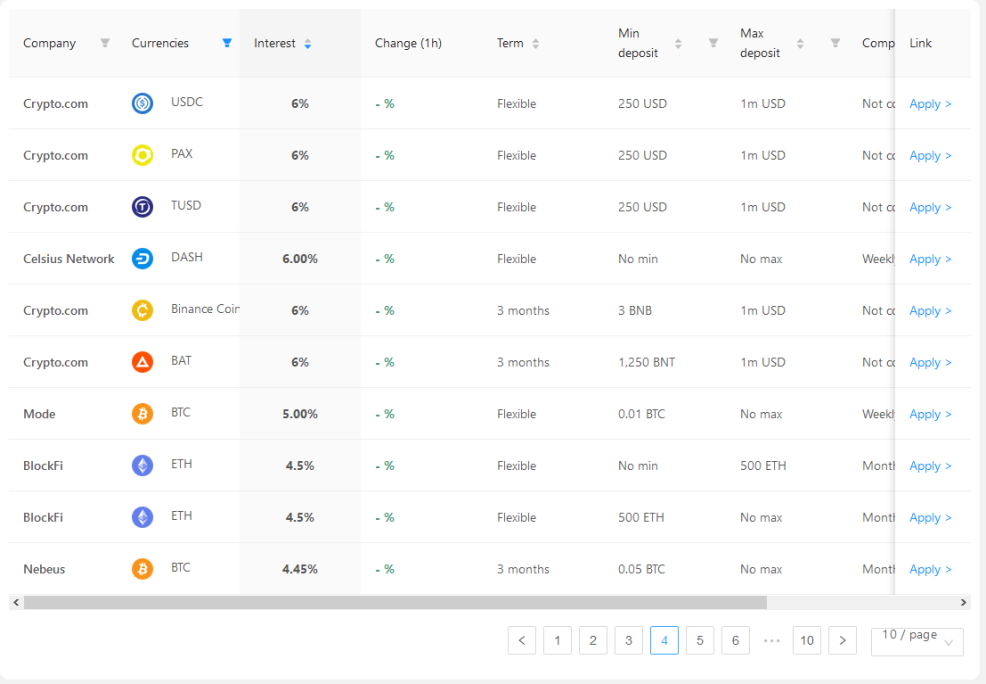Toggle sorting arrows on Term column
The image size is (986, 684).
pos(536,43)
